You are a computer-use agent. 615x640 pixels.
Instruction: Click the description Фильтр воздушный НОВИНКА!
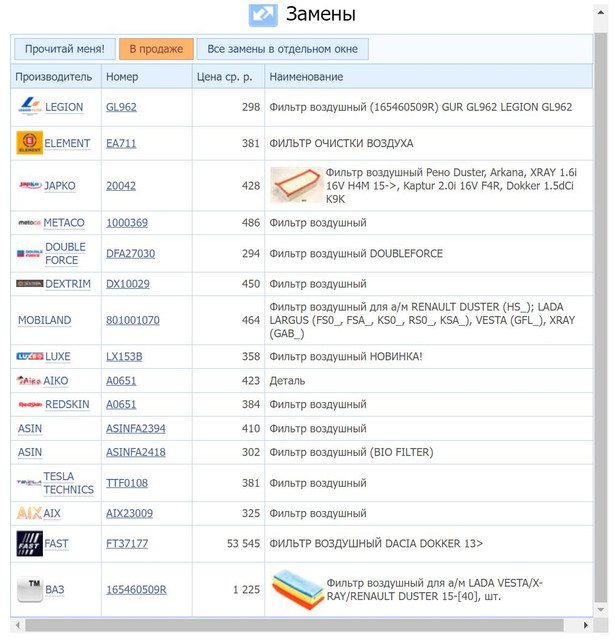[346, 356]
